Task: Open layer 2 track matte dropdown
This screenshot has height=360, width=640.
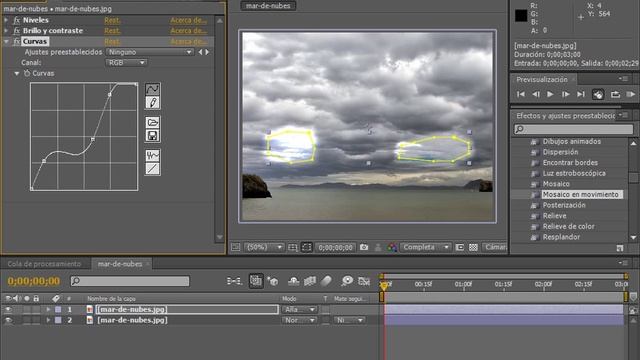Action: 349,320
